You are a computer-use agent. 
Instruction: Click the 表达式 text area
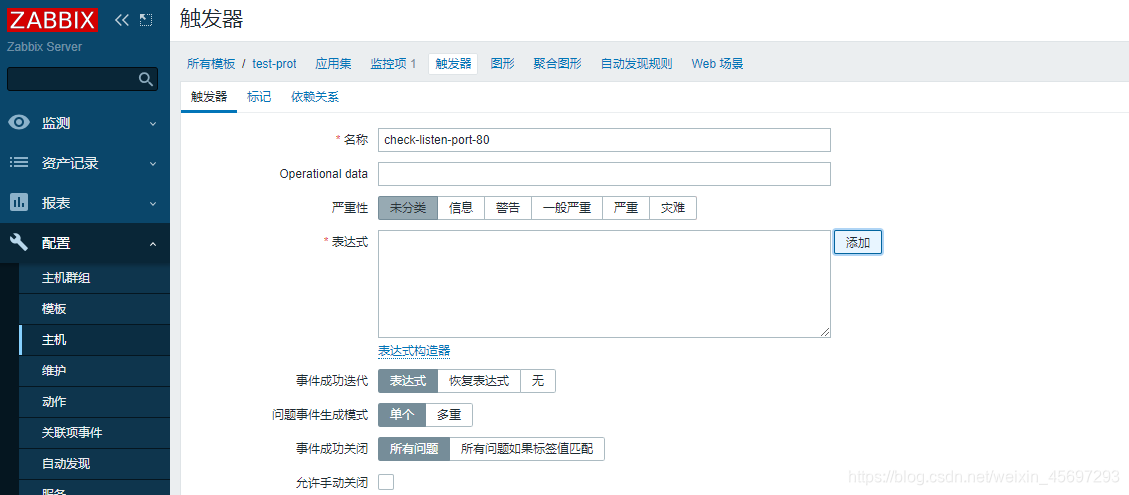pyautogui.click(x=604, y=284)
